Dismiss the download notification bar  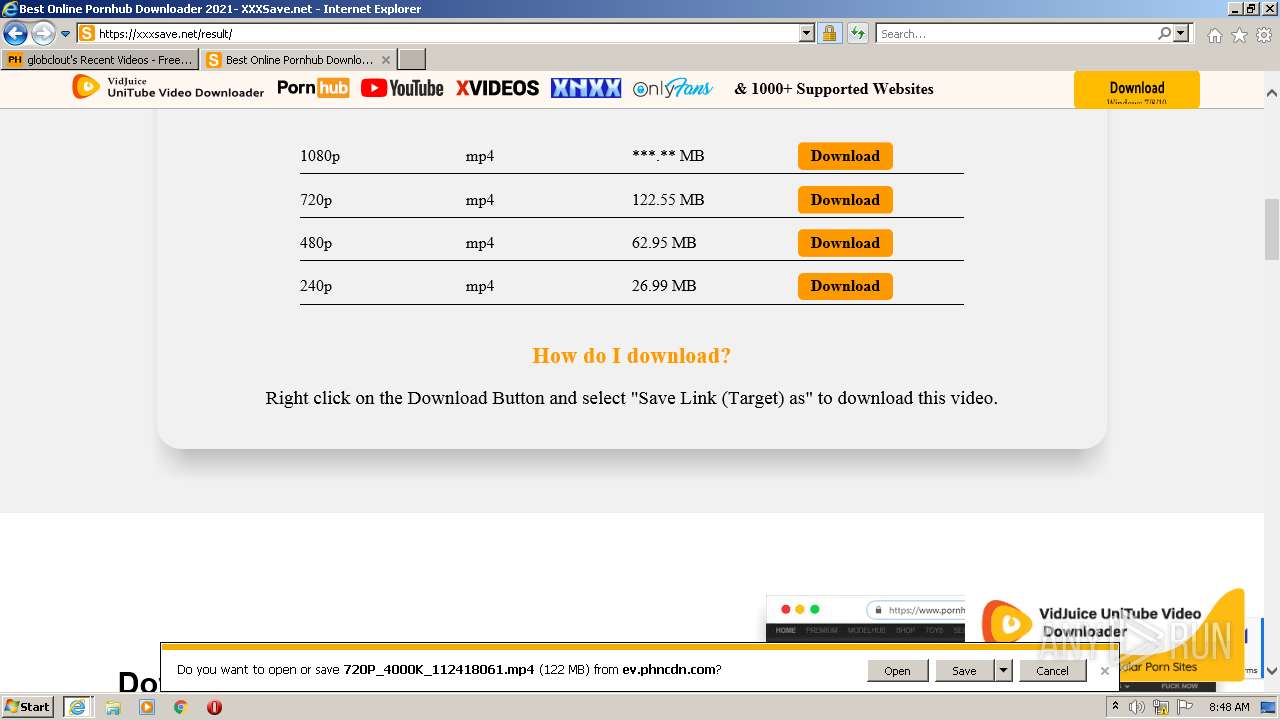[x=1104, y=671]
